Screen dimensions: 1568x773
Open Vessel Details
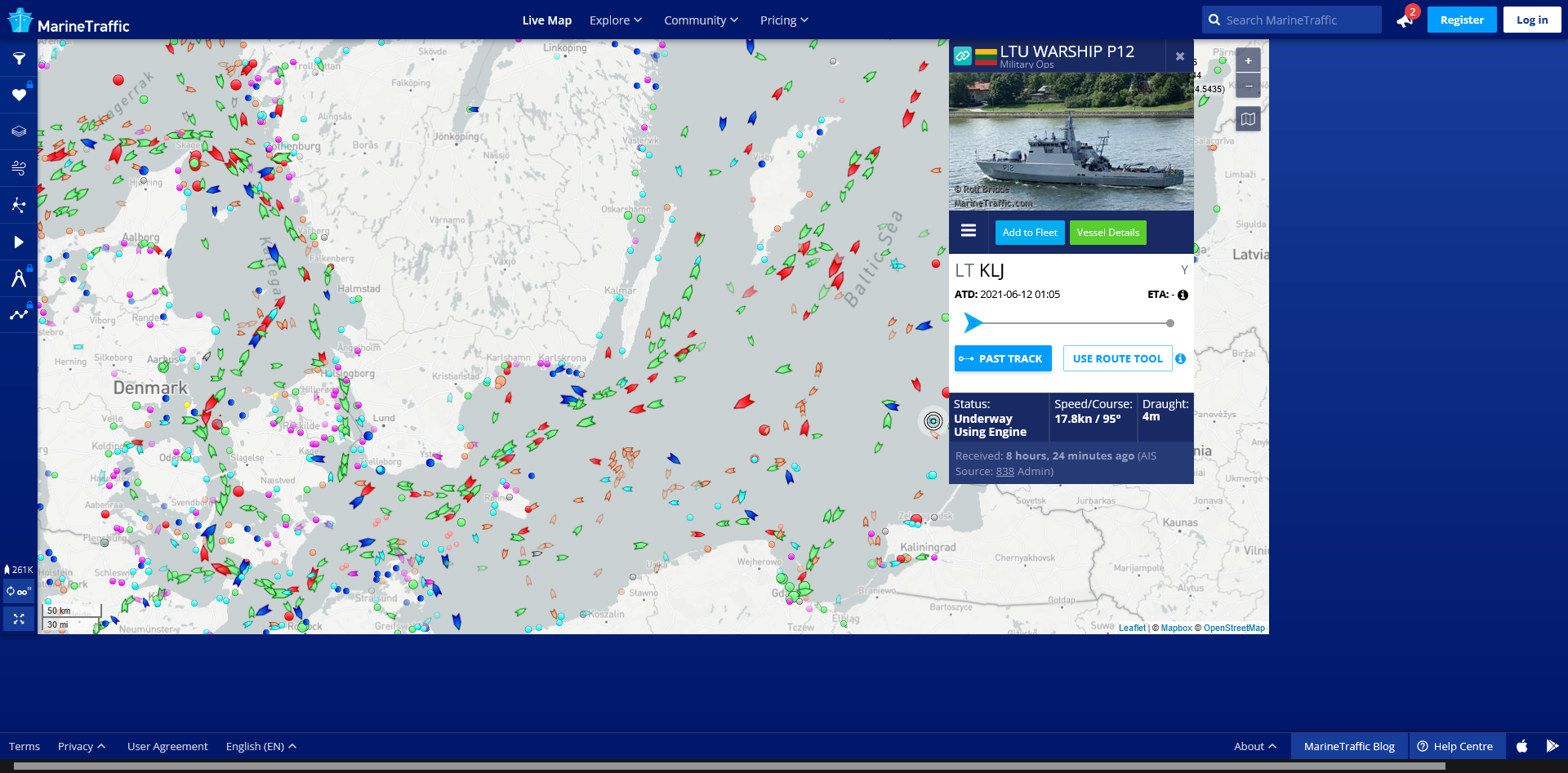pyautogui.click(x=1108, y=233)
